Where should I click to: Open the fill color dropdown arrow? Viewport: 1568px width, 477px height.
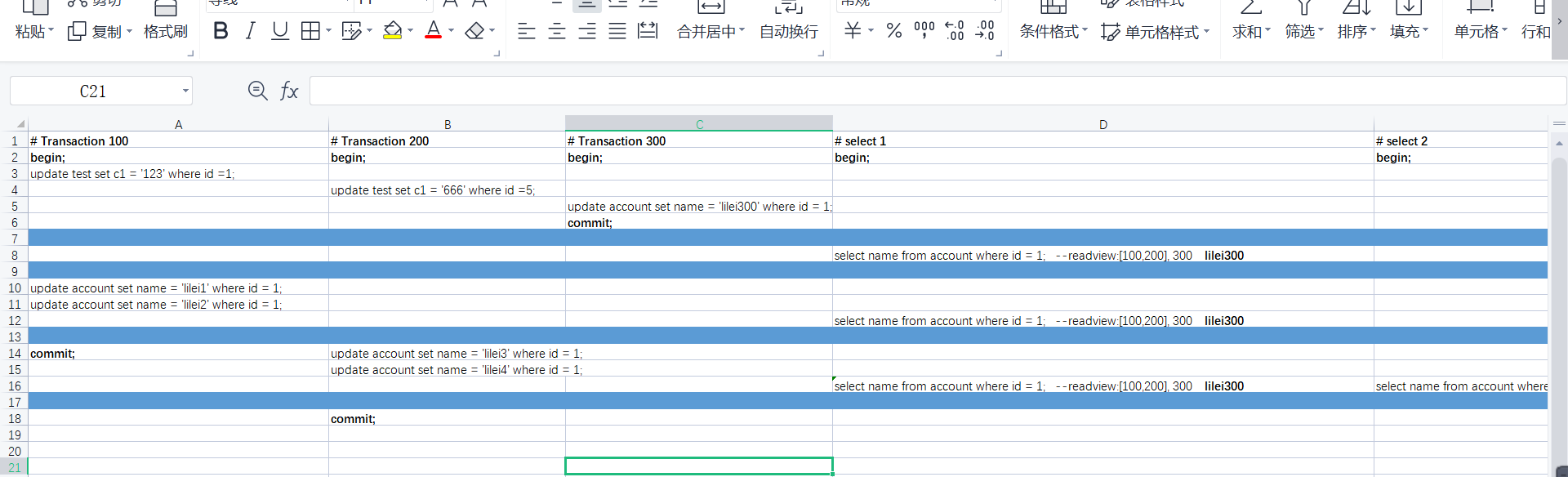(x=410, y=31)
